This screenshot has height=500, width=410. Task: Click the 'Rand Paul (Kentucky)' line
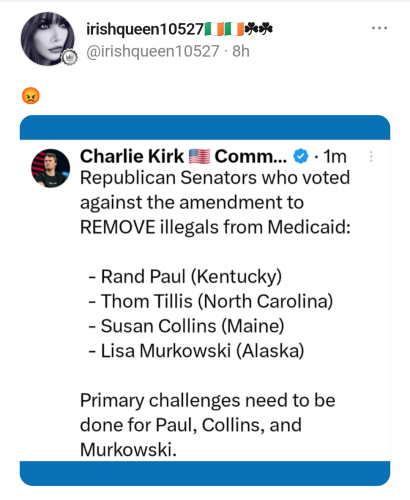coord(185,276)
